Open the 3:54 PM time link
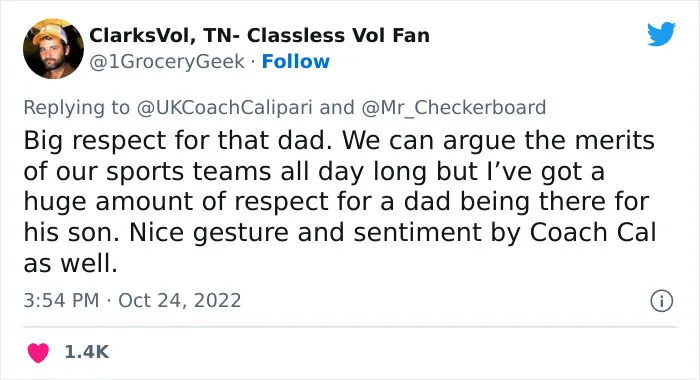700x380 pixels. [61, 300]
